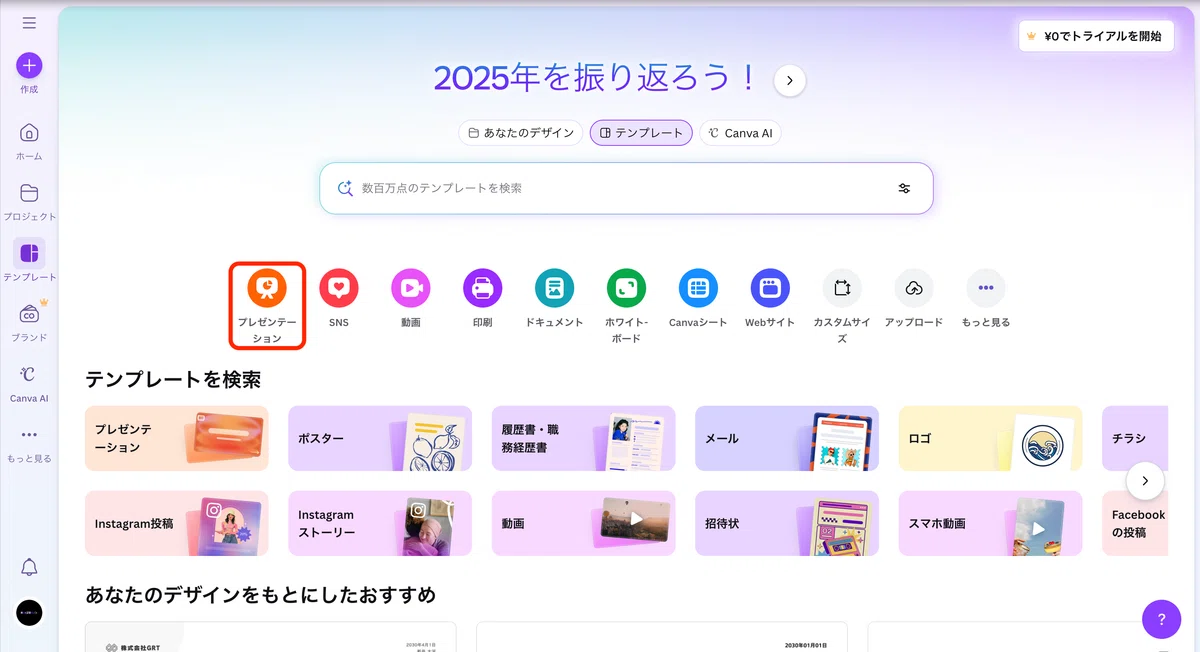Click the 2025年を振り返ろう！ headline
1200x652 pixels.
click(x=596, y=80)
